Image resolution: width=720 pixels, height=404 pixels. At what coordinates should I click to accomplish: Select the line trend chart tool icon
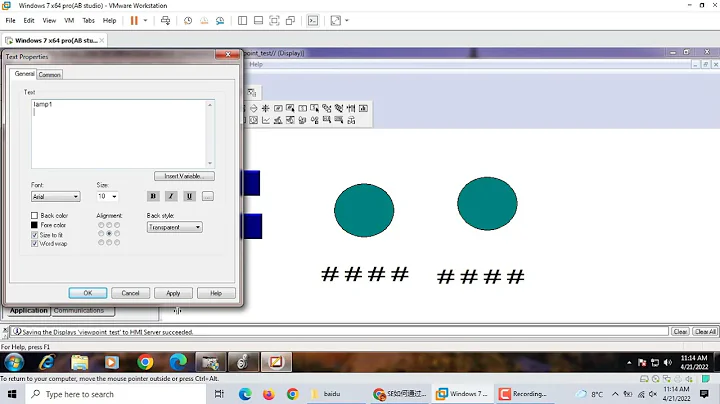pyautogui.click(x=266, y=120)
